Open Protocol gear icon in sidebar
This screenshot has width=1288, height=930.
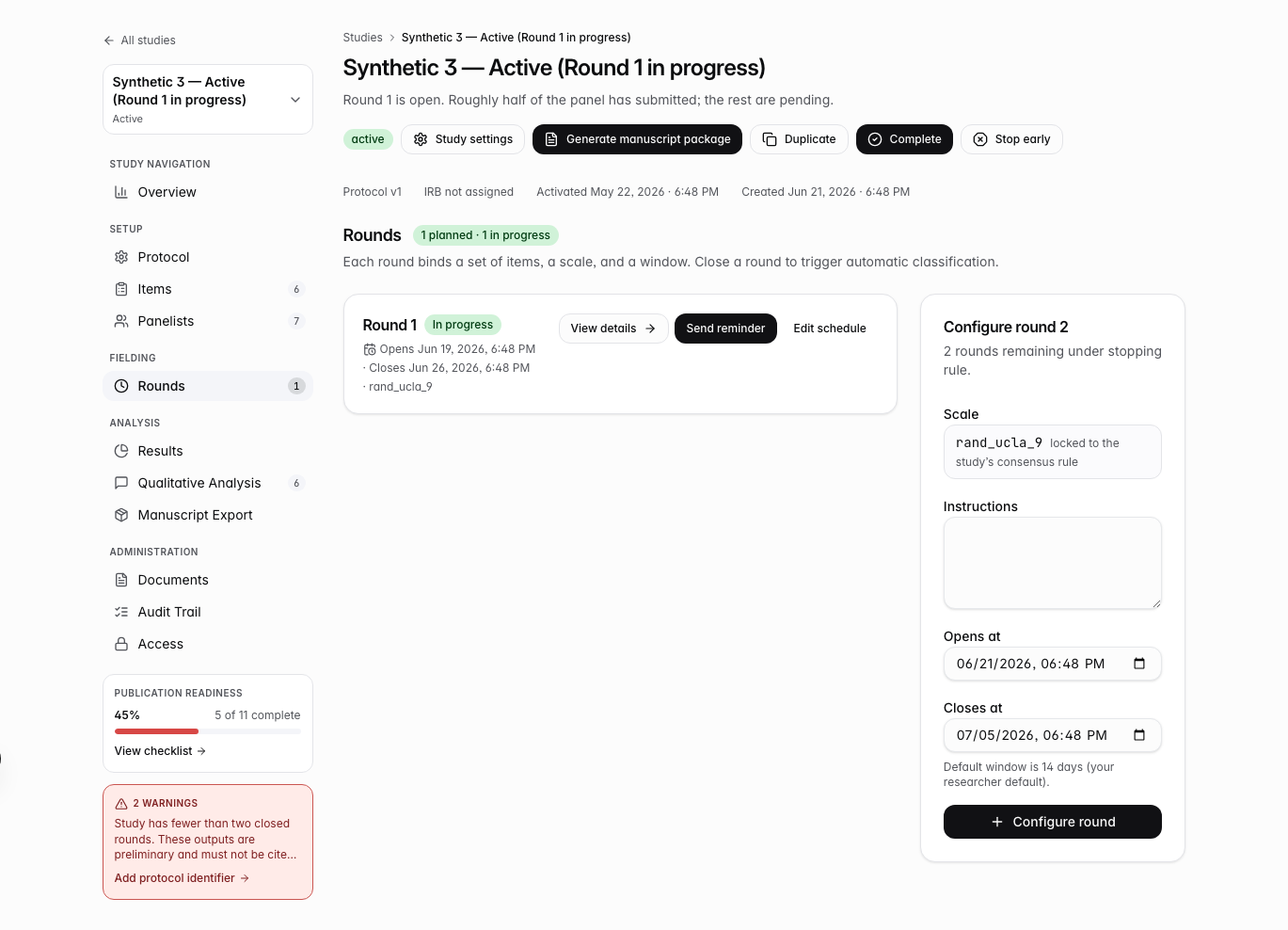point(121,257)
